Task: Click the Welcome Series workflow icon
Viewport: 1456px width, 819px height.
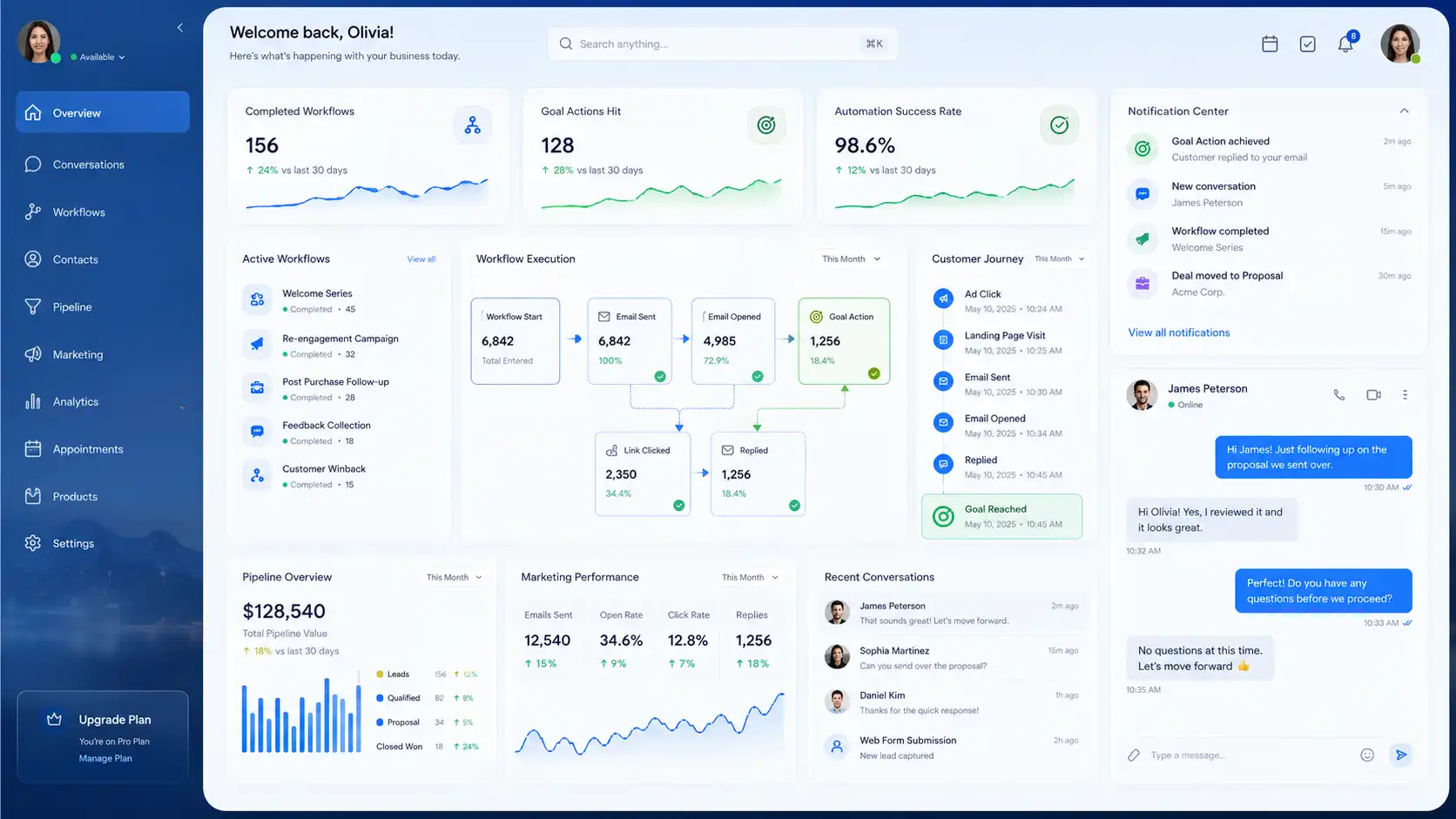Action: [x=257, y=299]
